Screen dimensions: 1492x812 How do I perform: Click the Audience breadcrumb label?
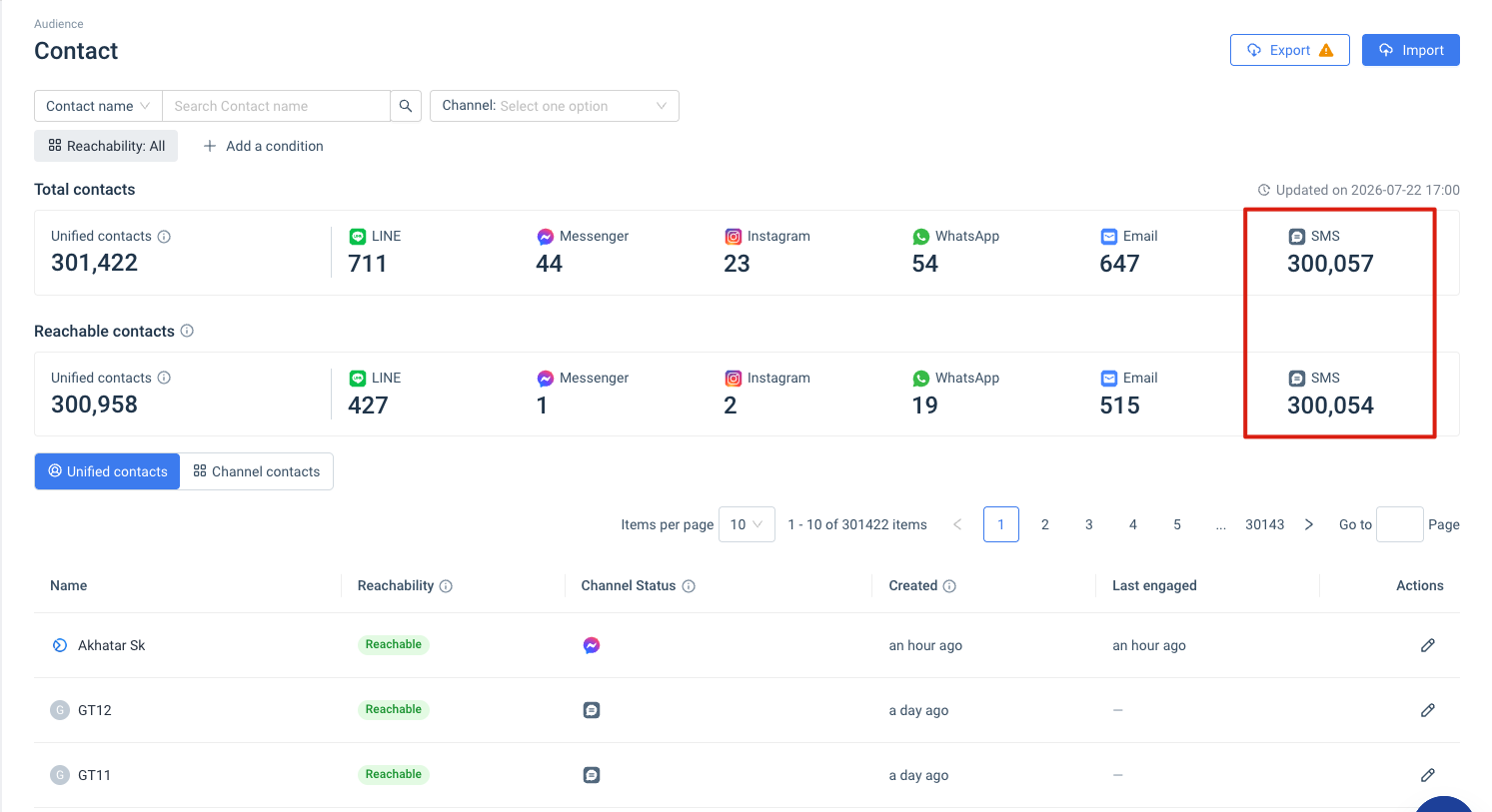pos(59,24)
